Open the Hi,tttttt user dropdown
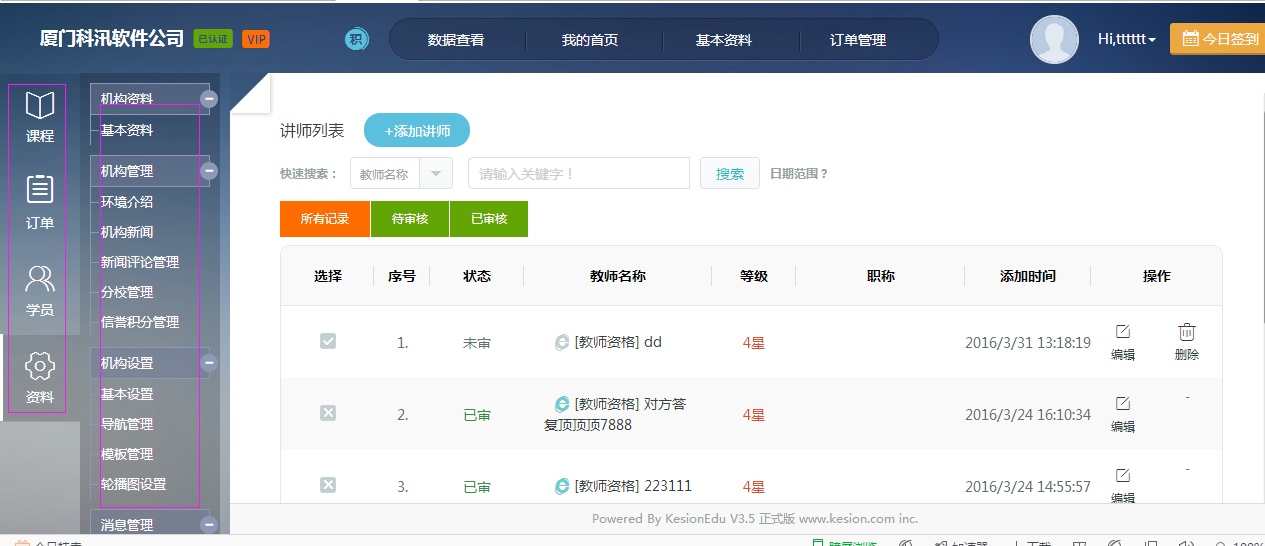The image size is (1265, 546). coord(1127,39)
